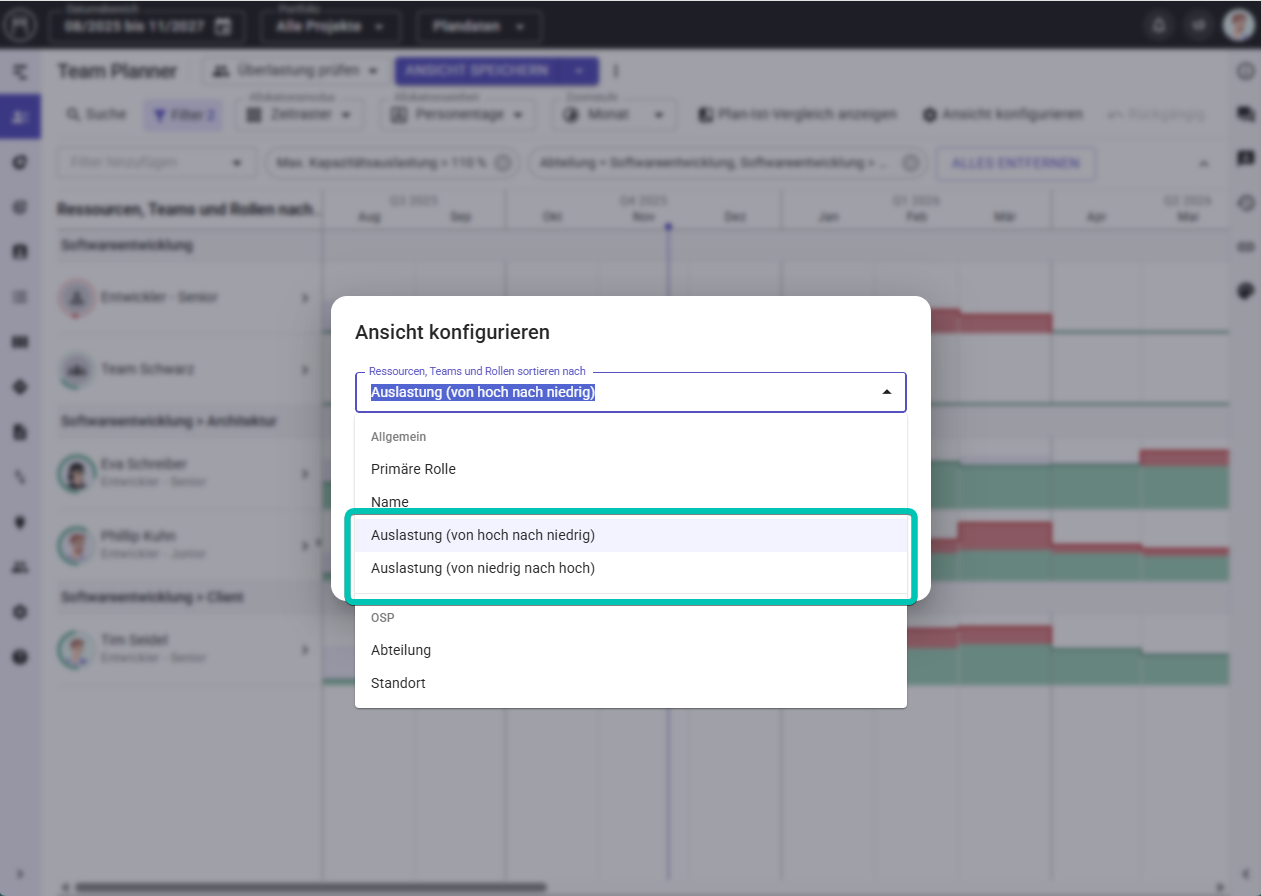1261x896 pixels.
Task: Click the ALLES ENTFERNEN button
Action: click(x=1014, y=163)
